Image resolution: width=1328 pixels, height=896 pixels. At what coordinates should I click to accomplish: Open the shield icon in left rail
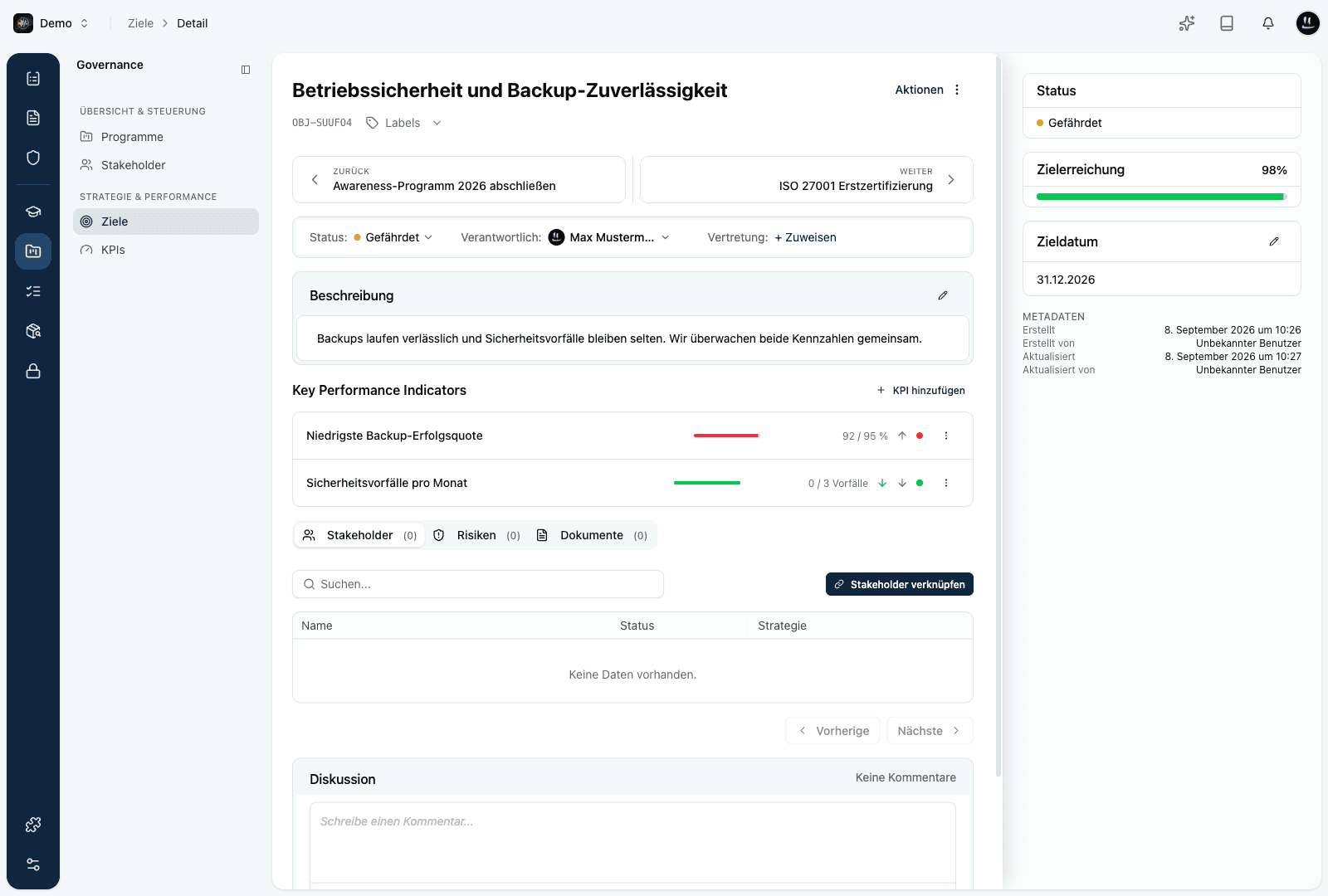pyautogui.click(x=33, y=158)
